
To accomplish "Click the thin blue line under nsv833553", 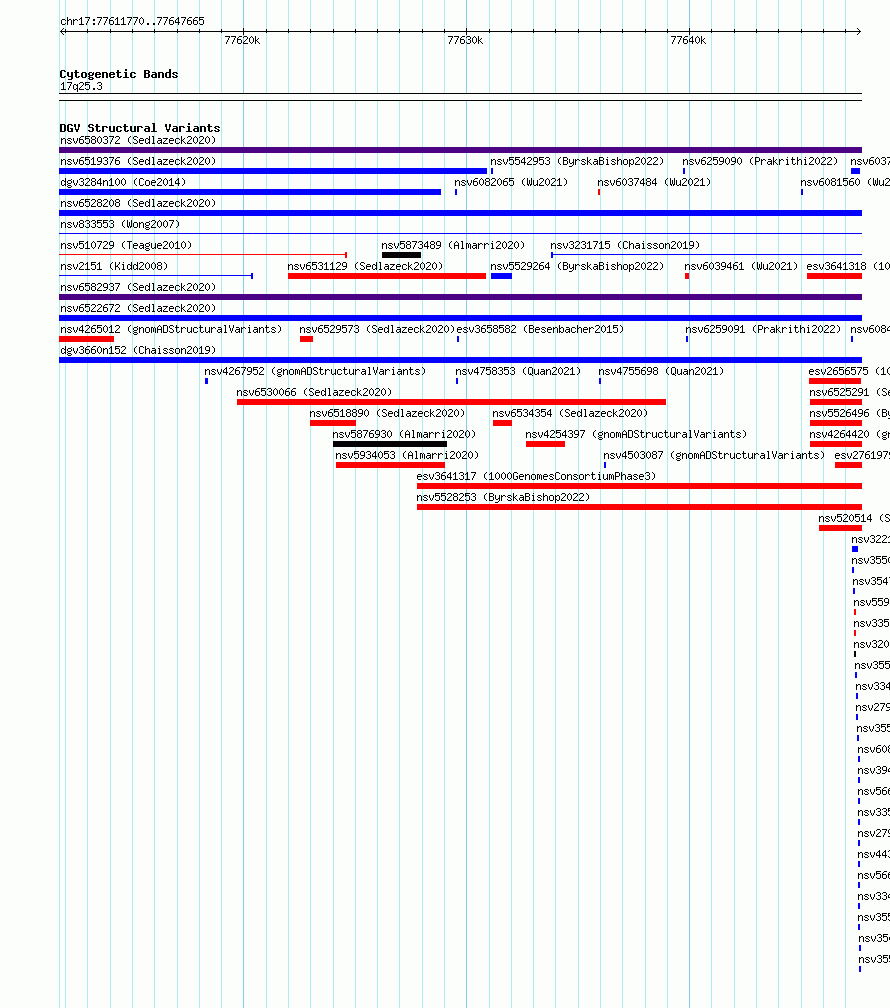I will click(x=460, y=234).
